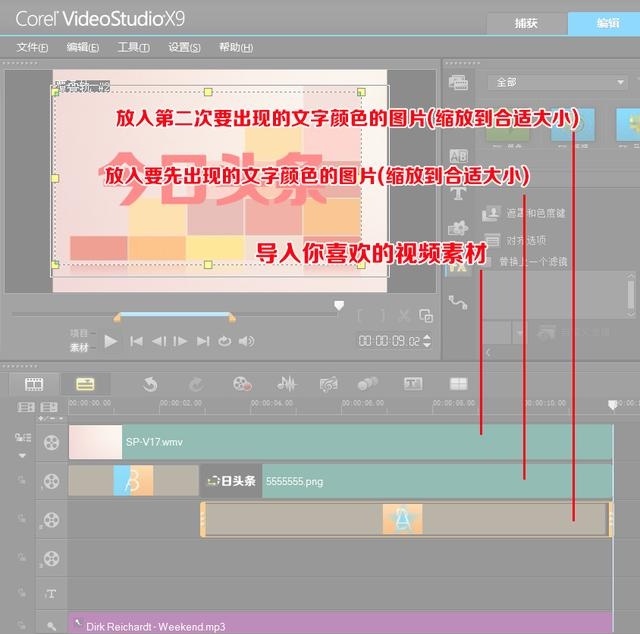The height and width of the screenshot is (634, 640).
Task: Open the 文件(F) menu
Action: [32, 47]
